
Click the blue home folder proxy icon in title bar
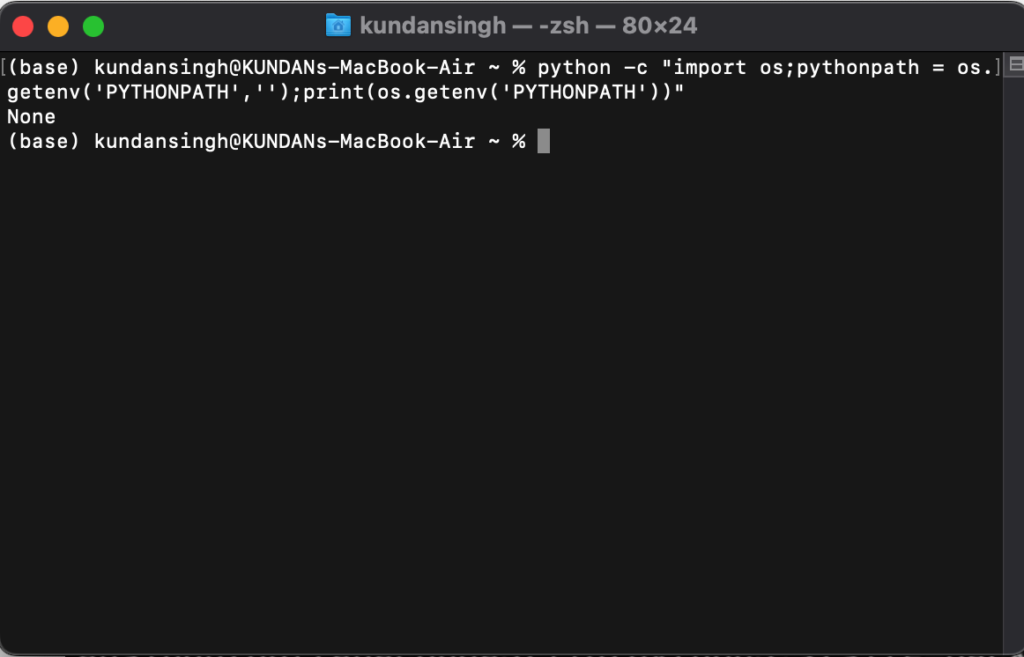(x=338, y=26)
